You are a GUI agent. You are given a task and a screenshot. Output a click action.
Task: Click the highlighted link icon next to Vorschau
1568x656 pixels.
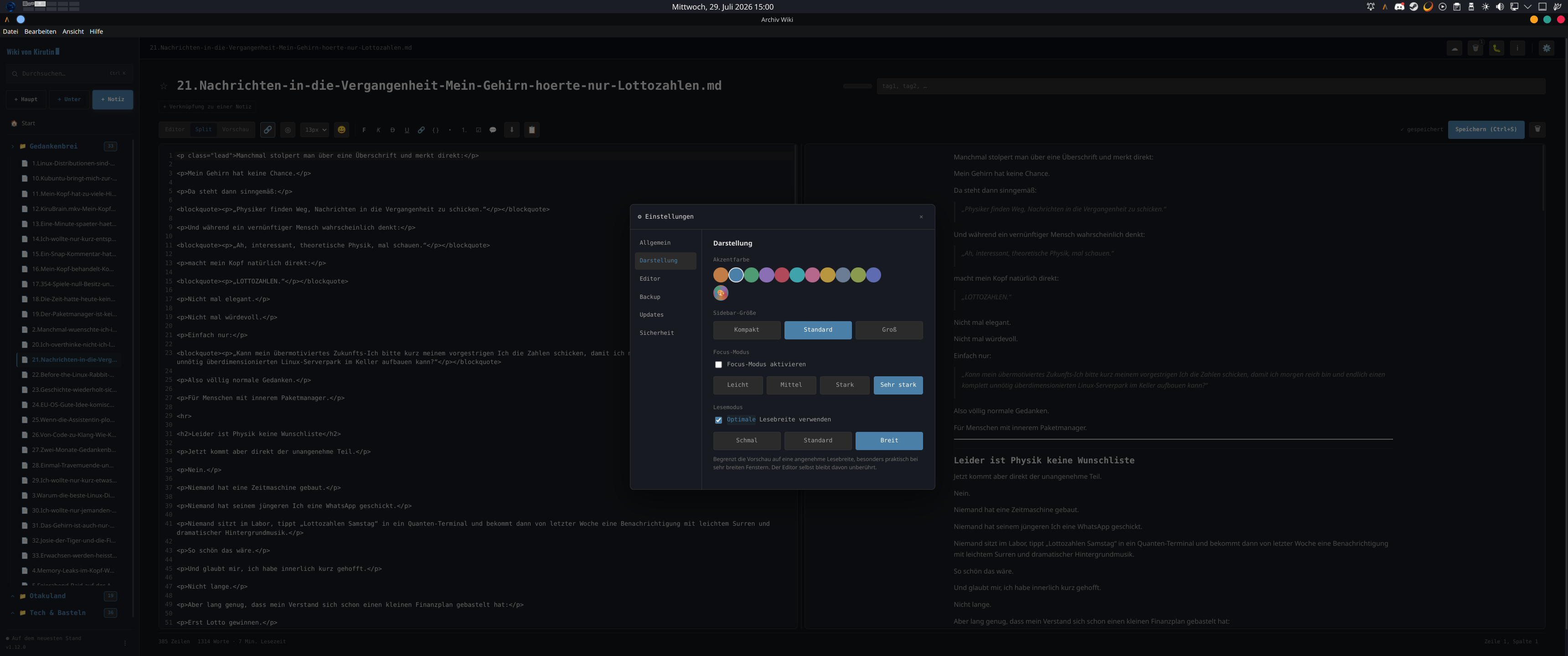click(x=268, y=130)
